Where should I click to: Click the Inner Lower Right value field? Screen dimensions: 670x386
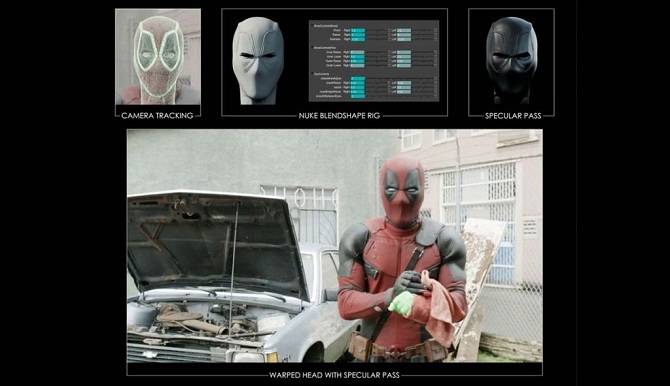click(x=358, y=57)
